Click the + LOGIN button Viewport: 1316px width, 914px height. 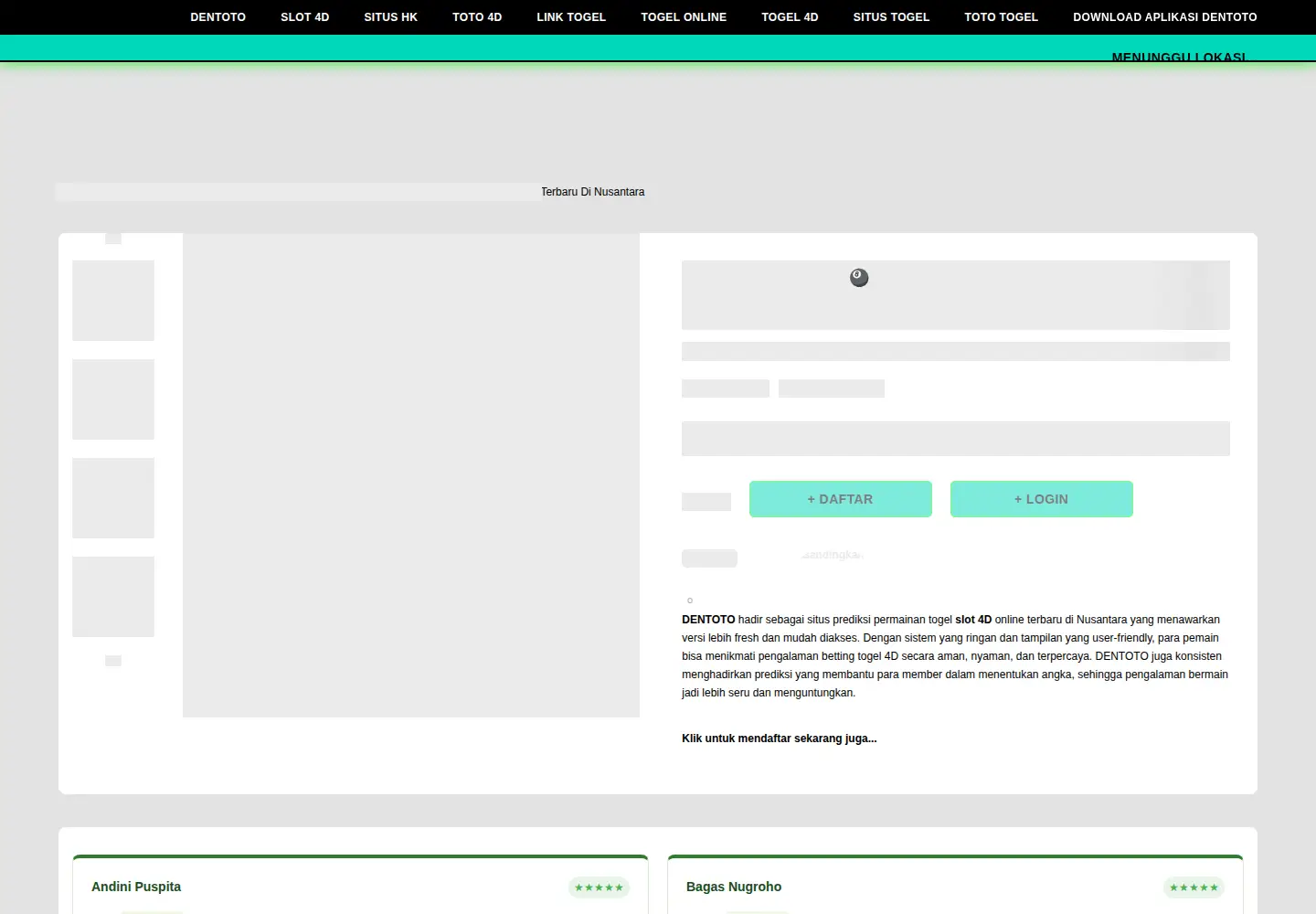[x=1042, y=499]
